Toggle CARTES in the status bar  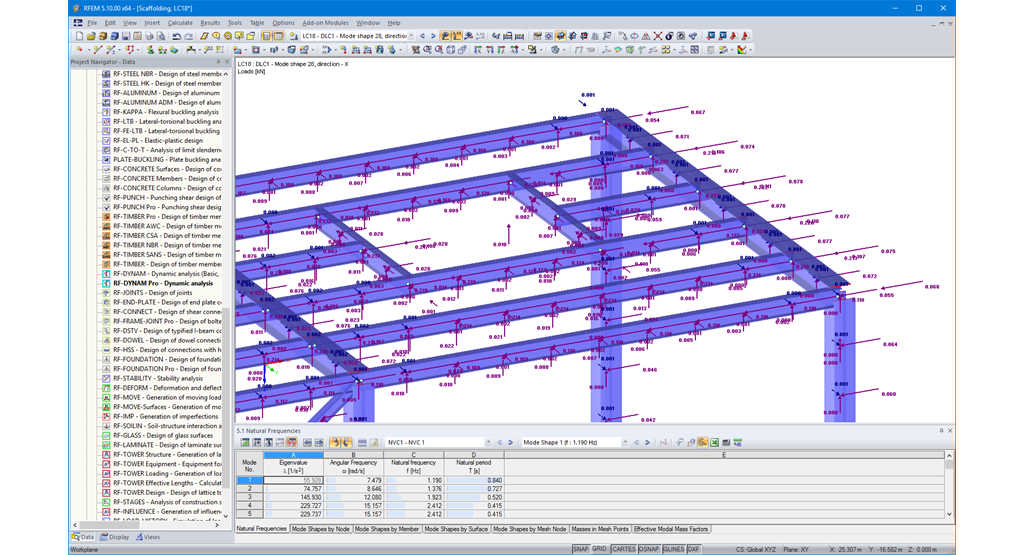624,549
